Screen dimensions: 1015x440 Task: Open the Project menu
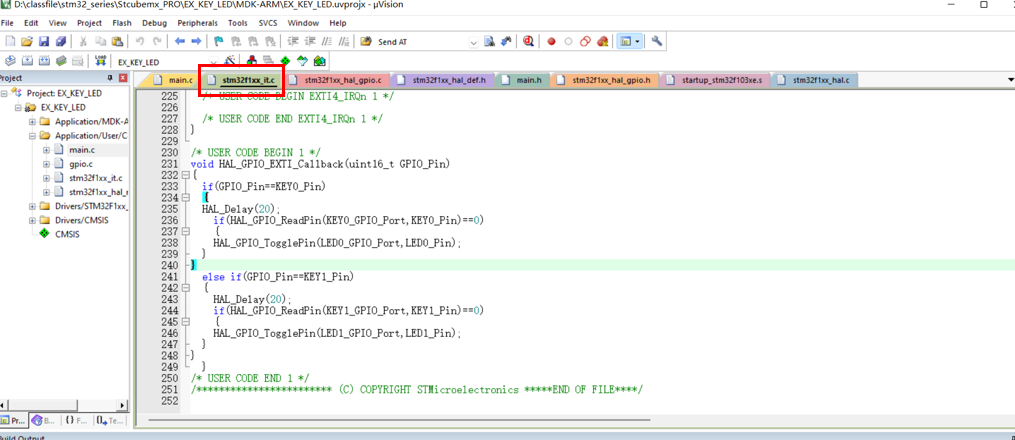coord(89,23)
